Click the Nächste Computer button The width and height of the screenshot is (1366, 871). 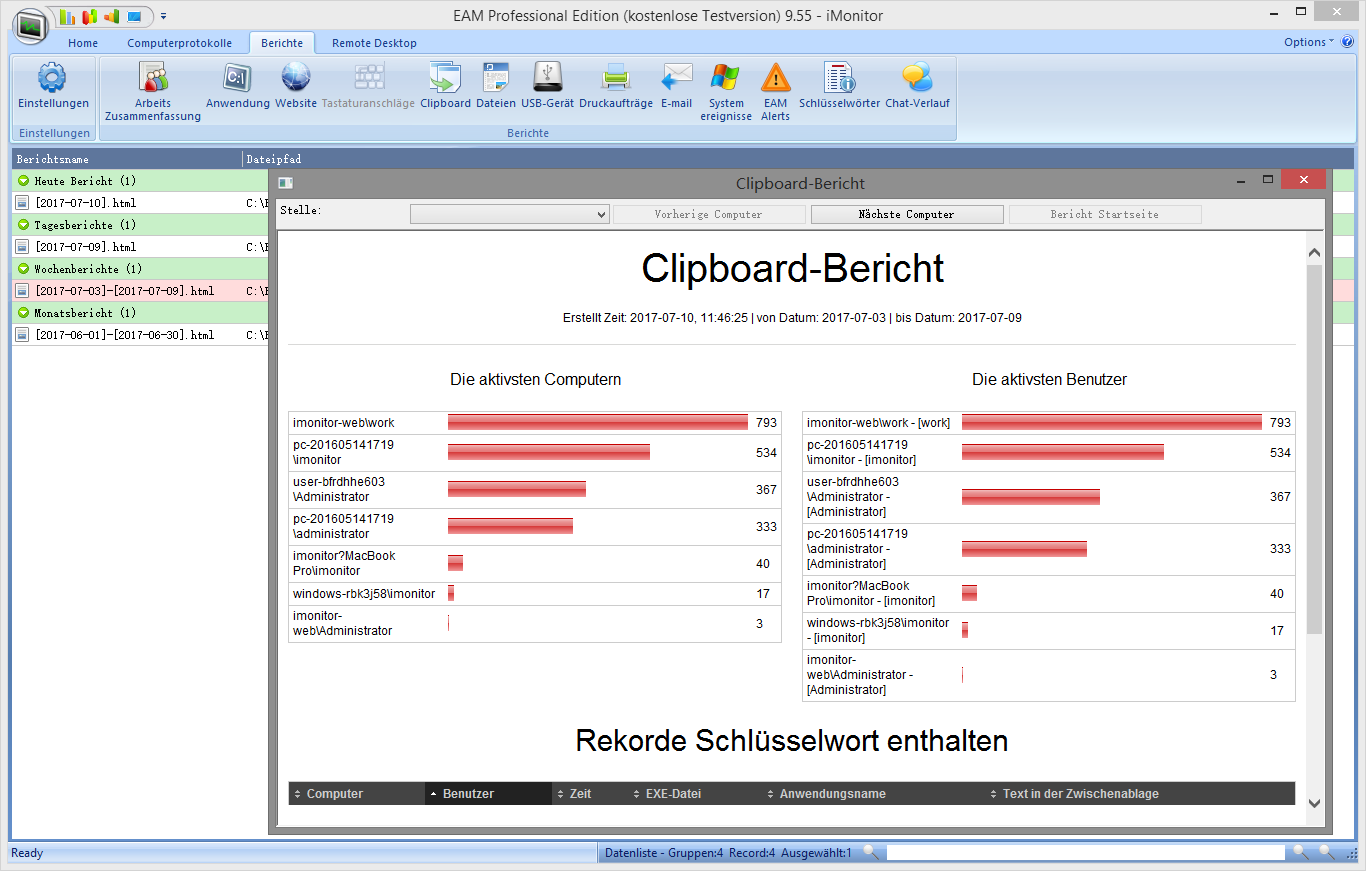click(906, 214)
